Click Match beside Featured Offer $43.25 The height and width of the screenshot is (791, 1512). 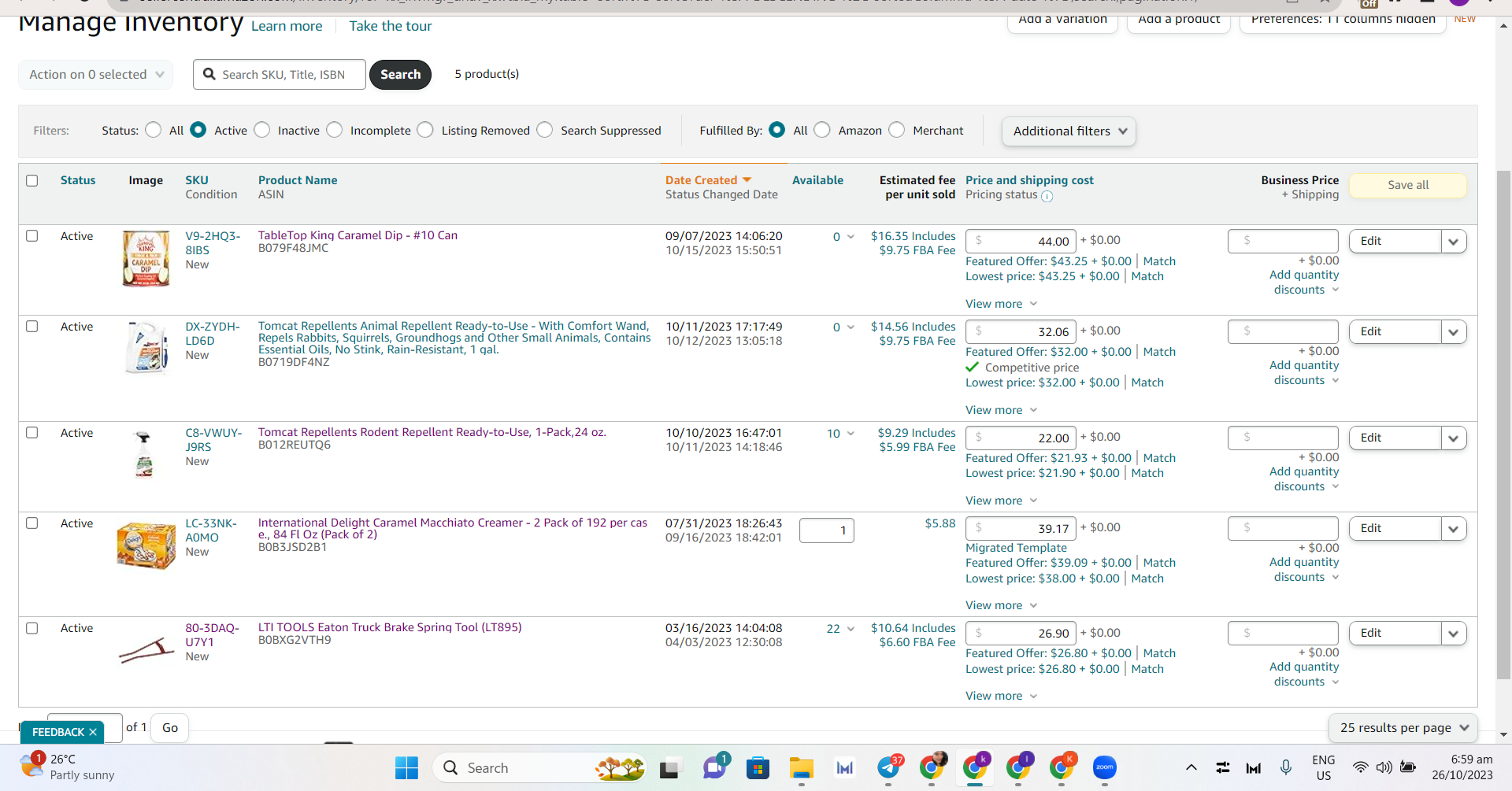tap(1159, 261)
